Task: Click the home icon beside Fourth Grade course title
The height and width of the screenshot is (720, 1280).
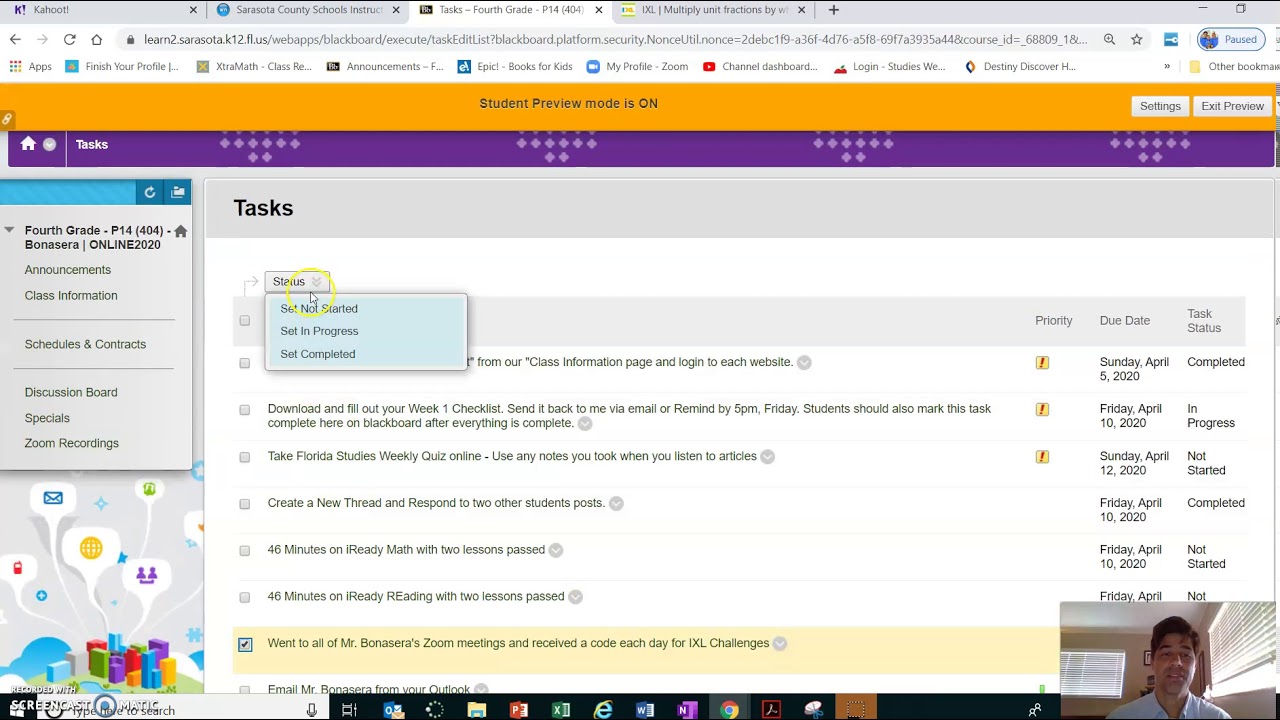Action: [181, 231]
